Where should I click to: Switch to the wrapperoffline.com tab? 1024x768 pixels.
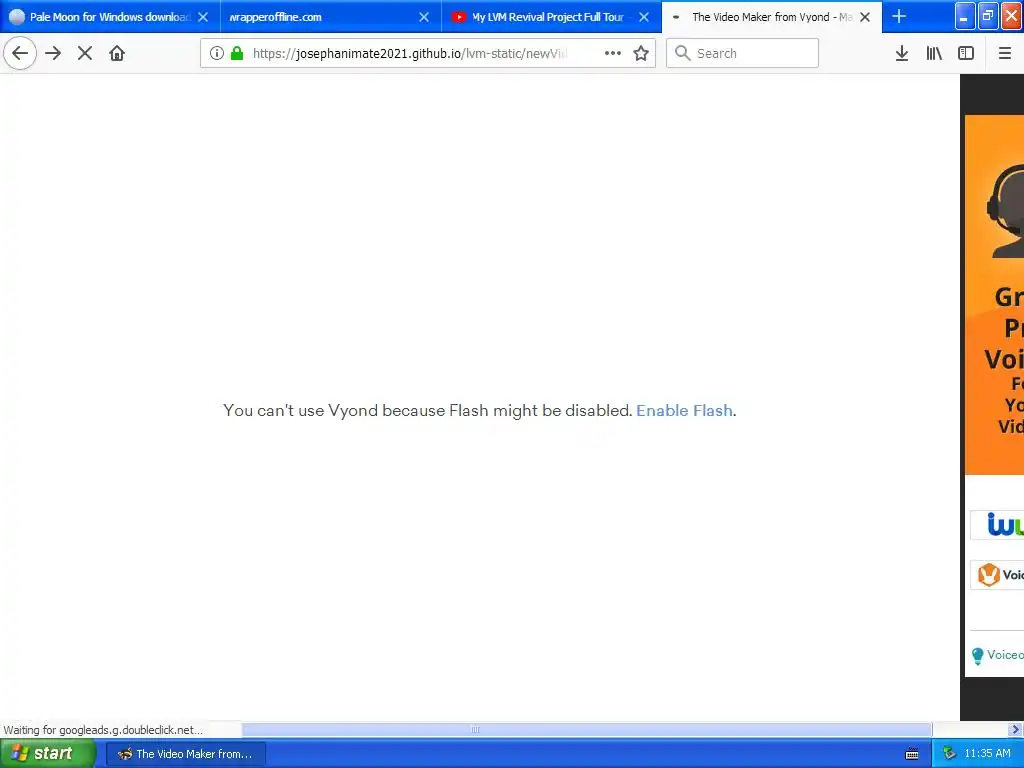tap(331, 17)
